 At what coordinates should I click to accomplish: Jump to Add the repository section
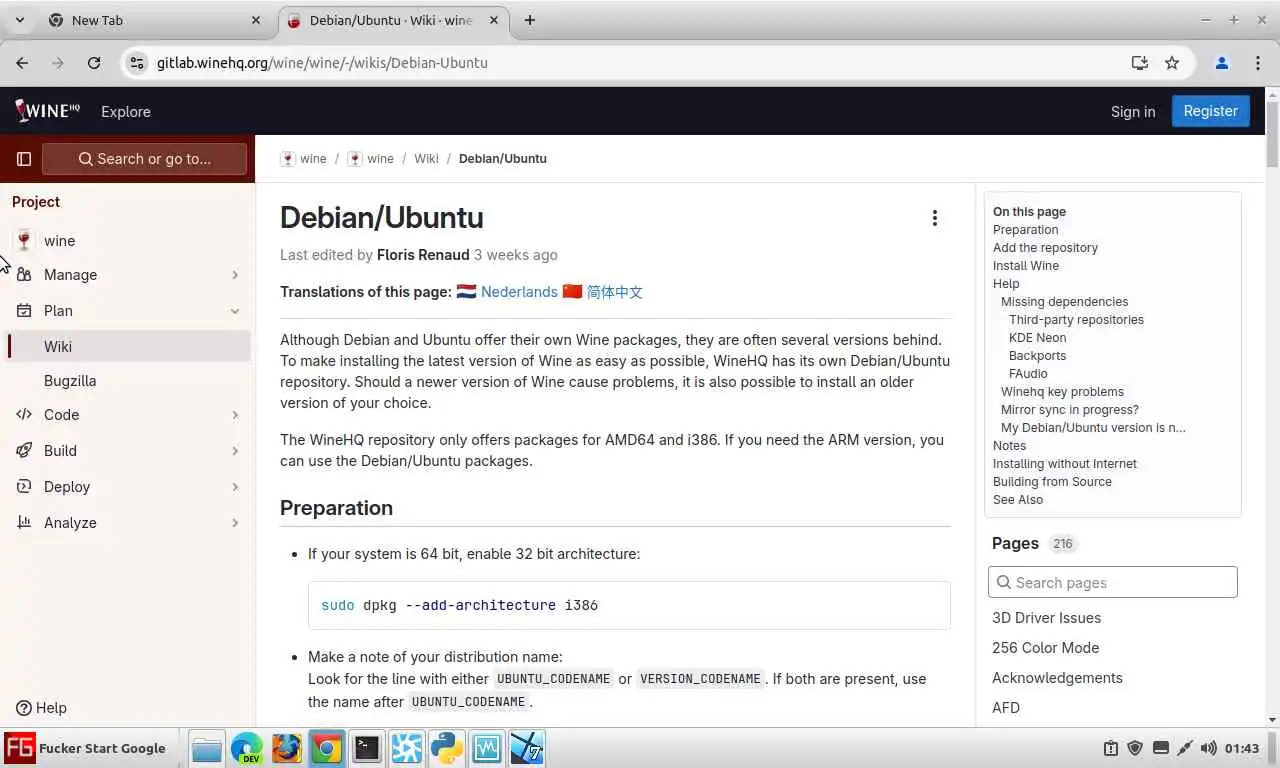(x=1045, y=248)
